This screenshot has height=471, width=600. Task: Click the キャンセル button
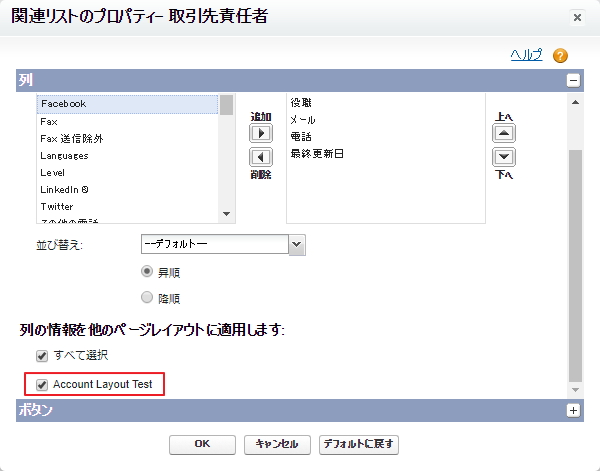(x=277, y=443)
